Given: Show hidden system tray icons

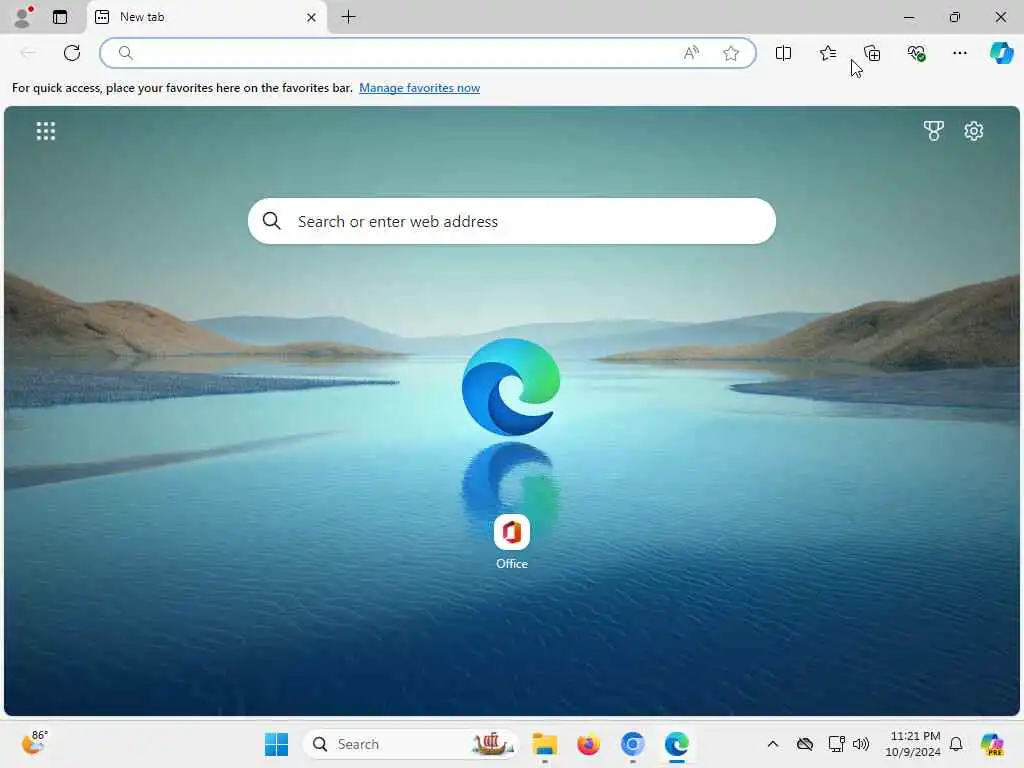Looking at the screenshot, I should (773, 744).
